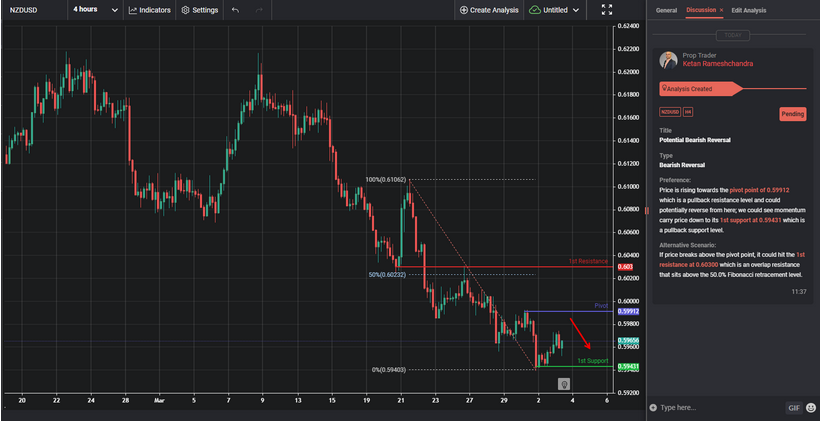Switch to the General tab
This screenshot has height=421, width=821.
tap(667, 10)
